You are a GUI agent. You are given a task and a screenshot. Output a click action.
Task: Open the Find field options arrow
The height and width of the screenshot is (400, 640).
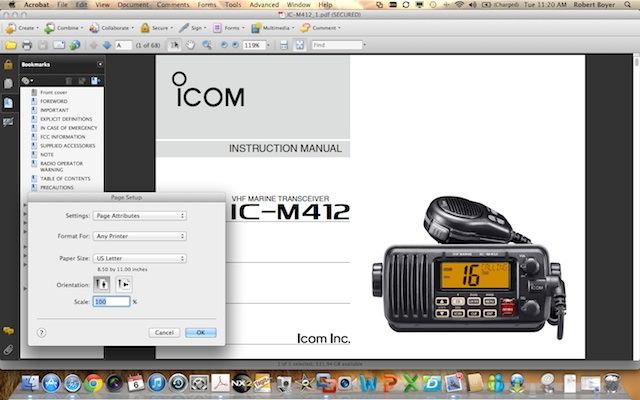[364, 45]
